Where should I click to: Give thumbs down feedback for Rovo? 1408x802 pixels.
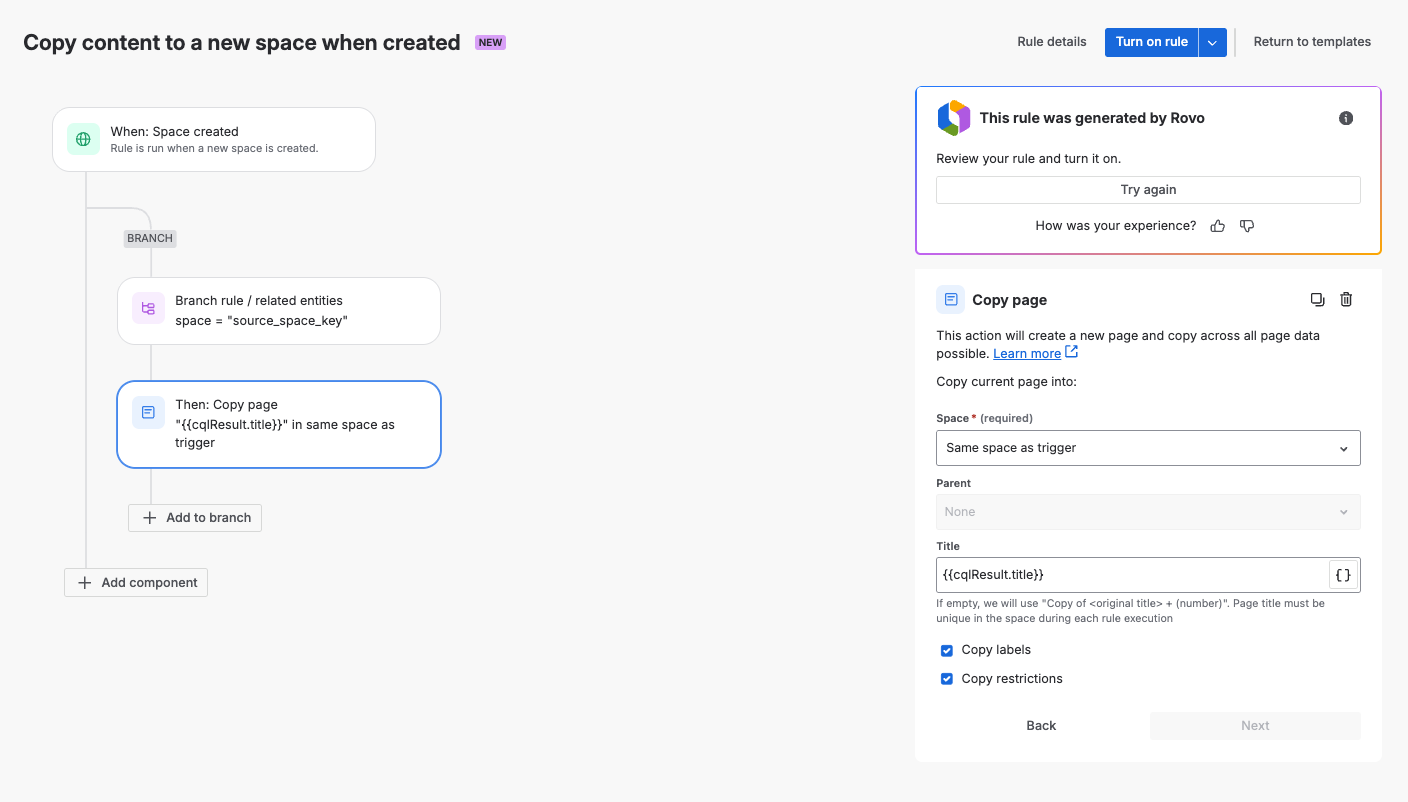(x=1247, y=226)
